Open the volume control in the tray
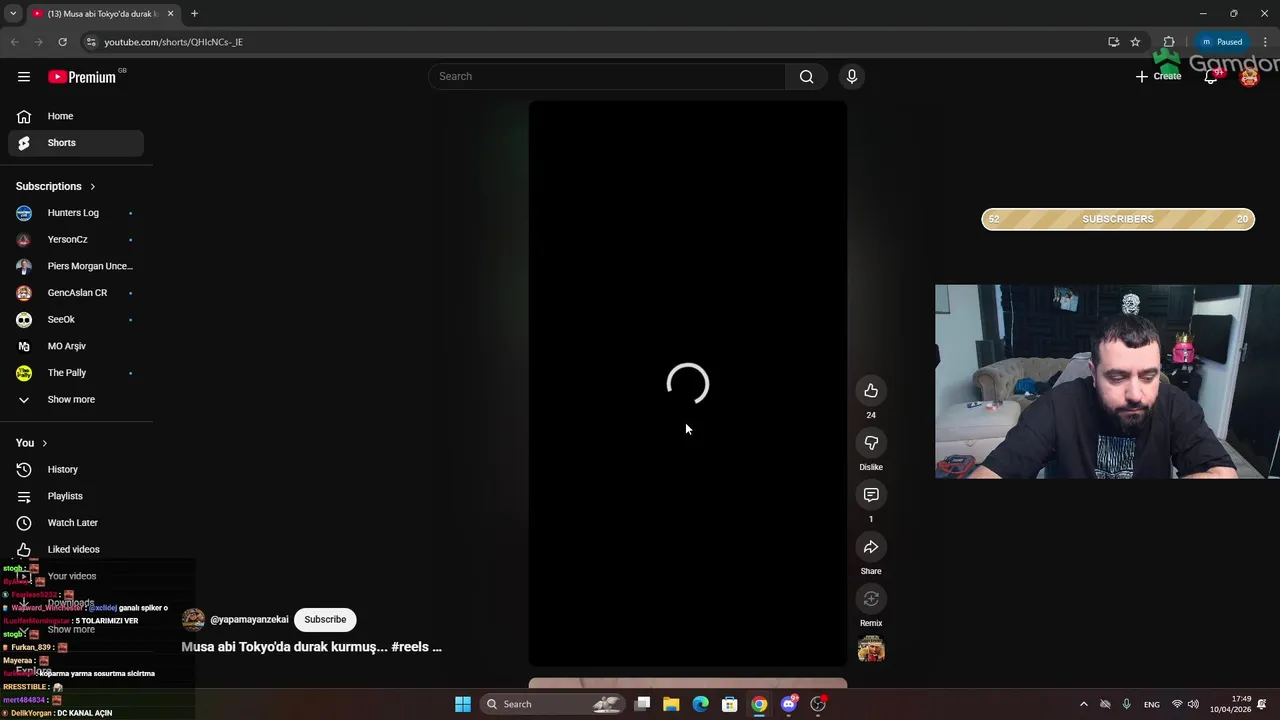The height and width of the screenshot is (720, 1280). pyautogui.click(x=1193, y=704)
